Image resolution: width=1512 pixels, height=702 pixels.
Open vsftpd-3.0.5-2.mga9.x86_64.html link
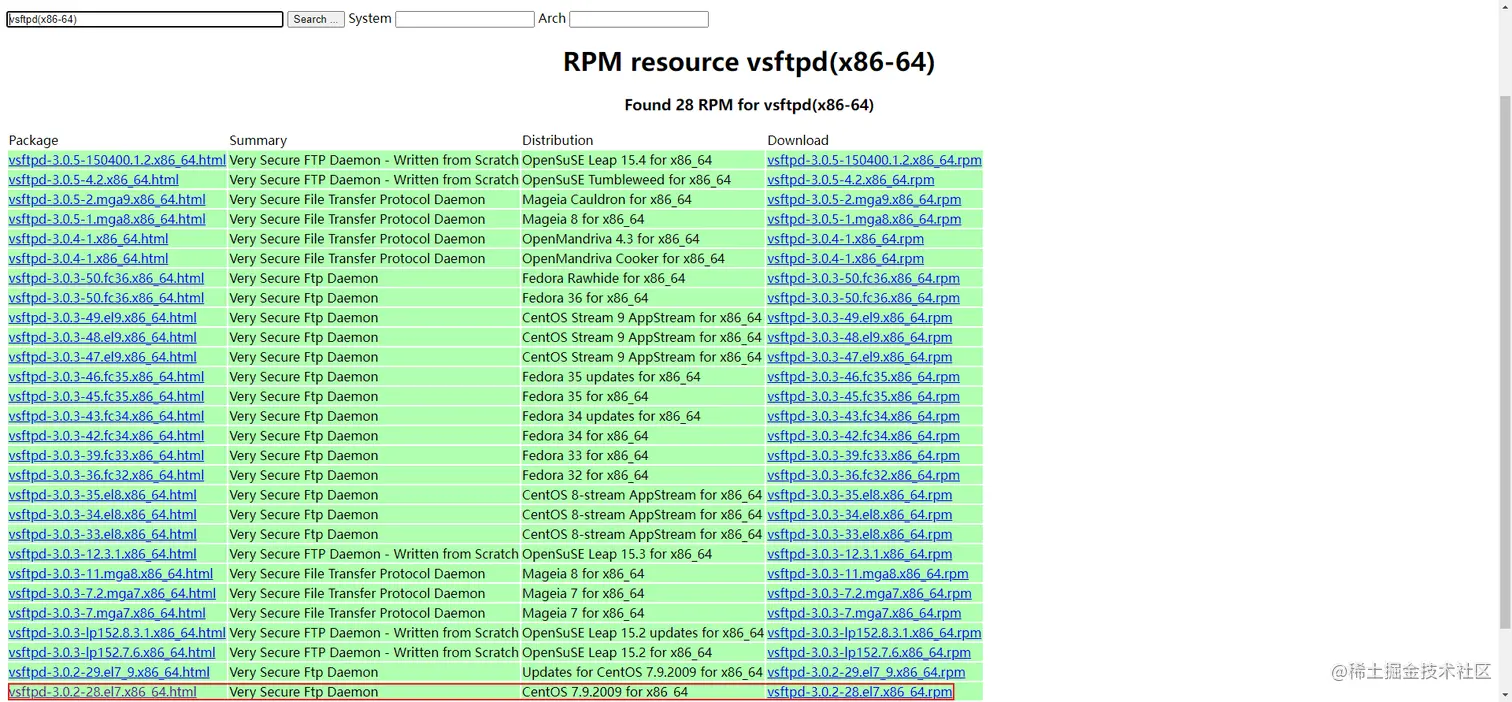click(x=107, y=199)
